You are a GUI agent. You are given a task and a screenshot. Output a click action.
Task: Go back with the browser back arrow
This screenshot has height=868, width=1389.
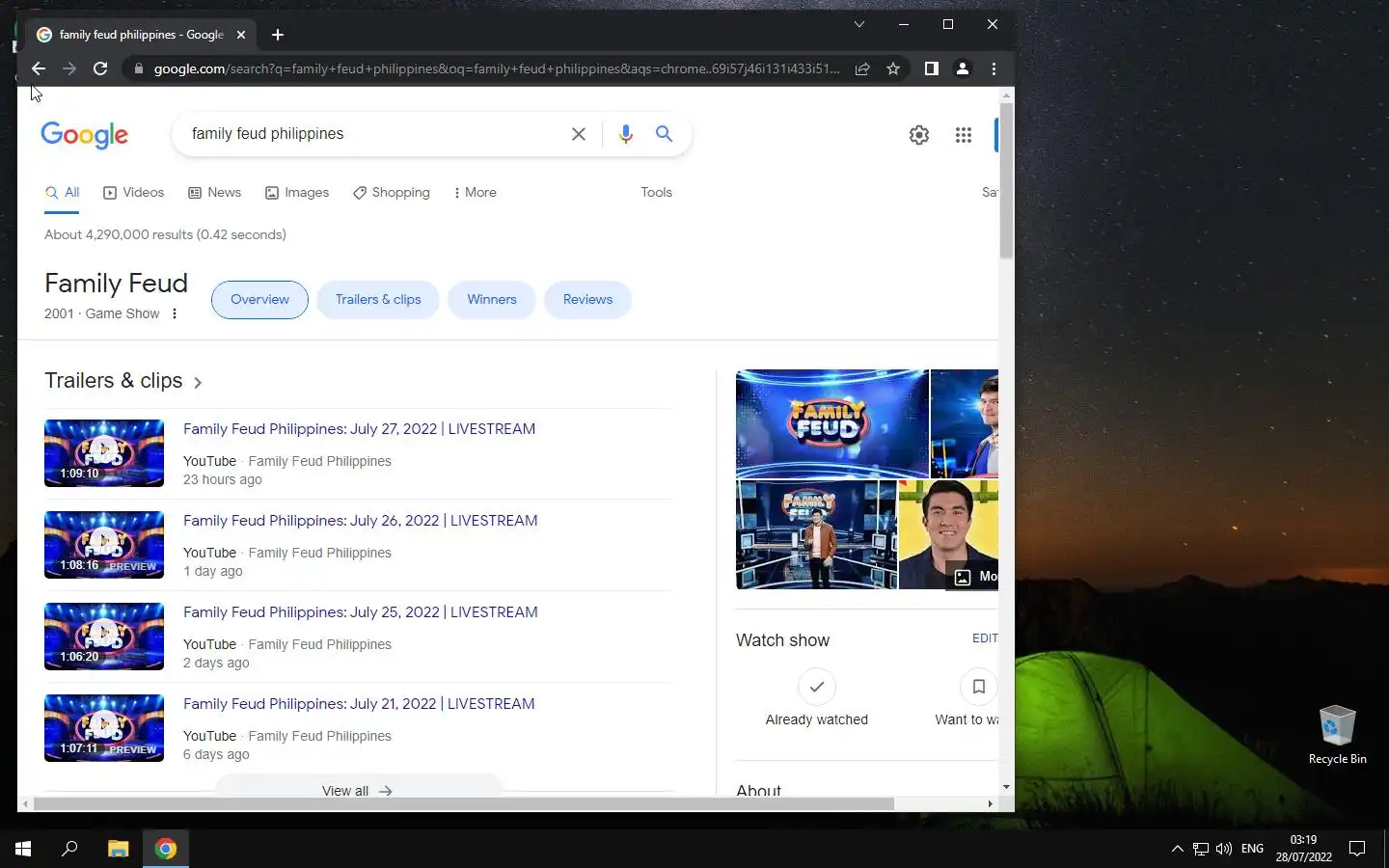(39, 68)
